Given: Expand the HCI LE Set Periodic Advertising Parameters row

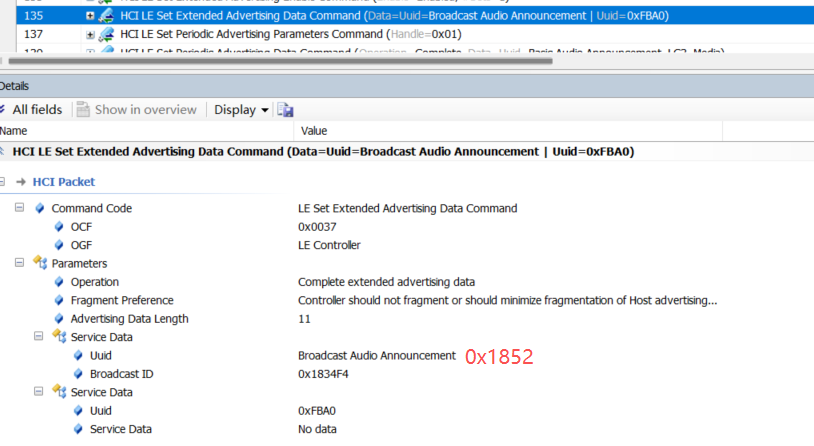Looking at the screenshot, I should (x=90, y=35).
